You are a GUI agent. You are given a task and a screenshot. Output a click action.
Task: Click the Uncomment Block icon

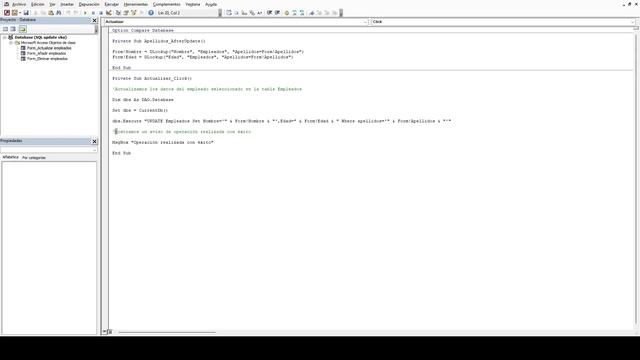click(x=302, y=13)
